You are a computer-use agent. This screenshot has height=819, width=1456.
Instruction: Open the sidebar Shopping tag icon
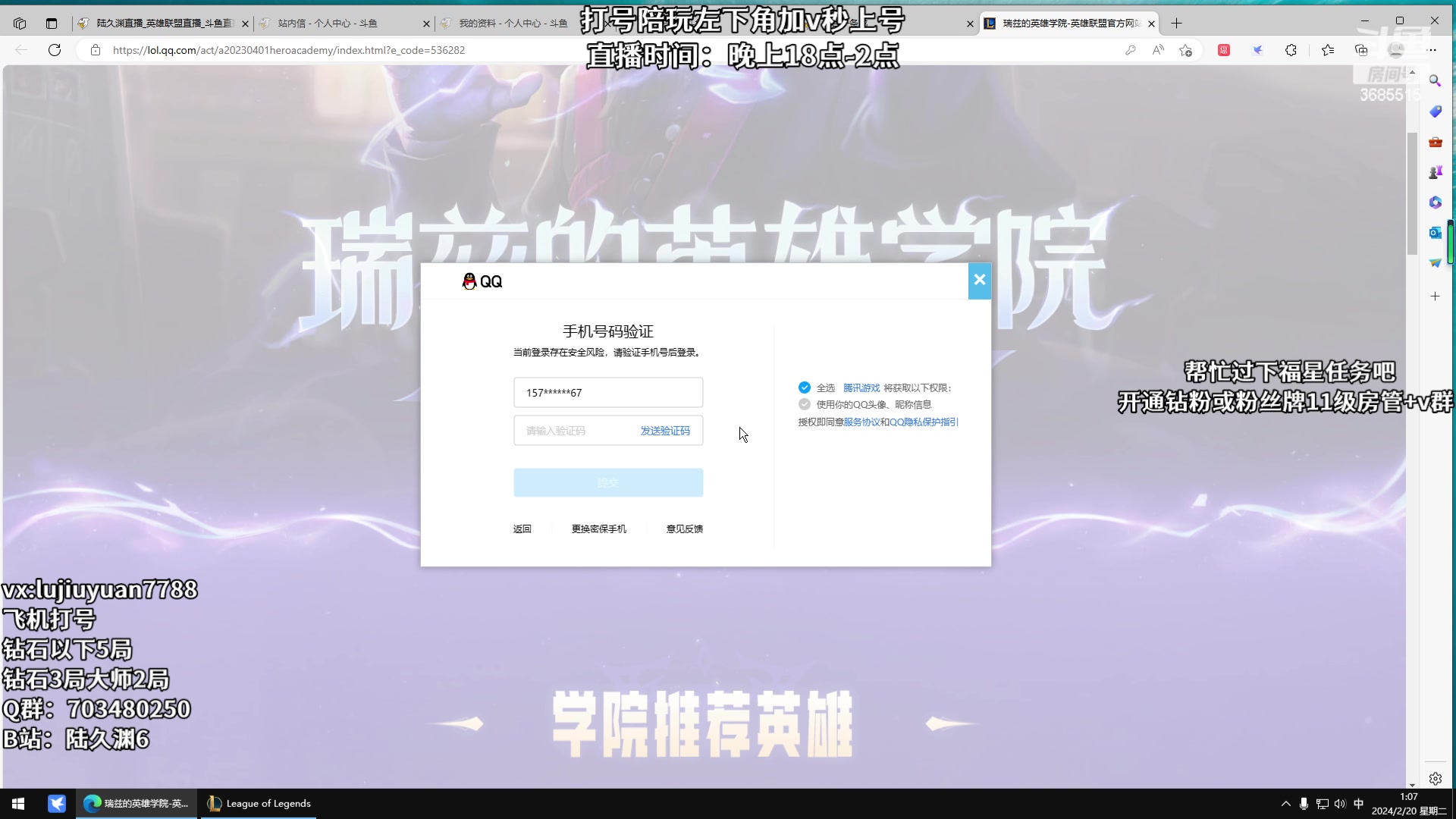click(1435, 111)
